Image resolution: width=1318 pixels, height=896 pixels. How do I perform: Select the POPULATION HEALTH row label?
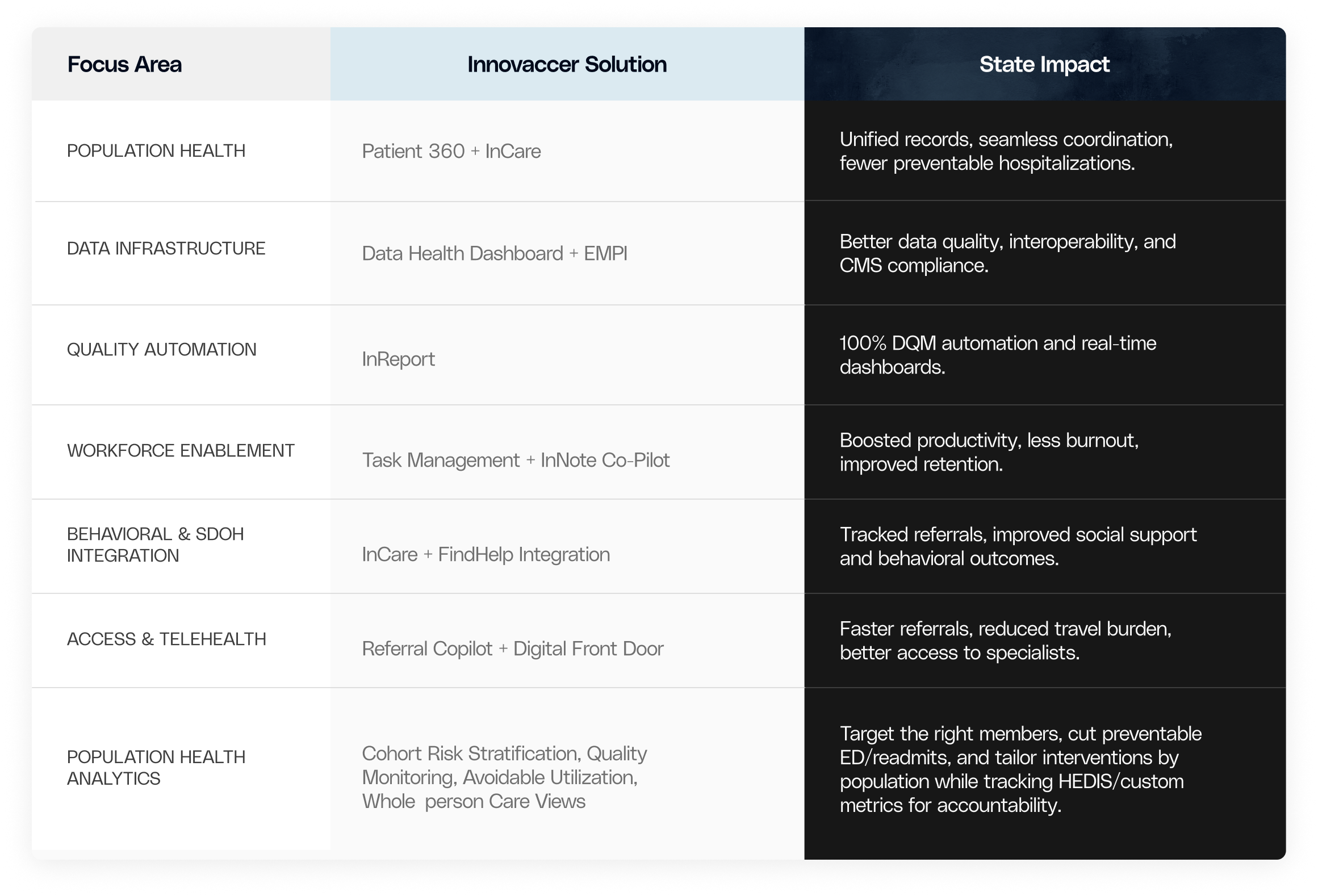[x=156, y=150]
